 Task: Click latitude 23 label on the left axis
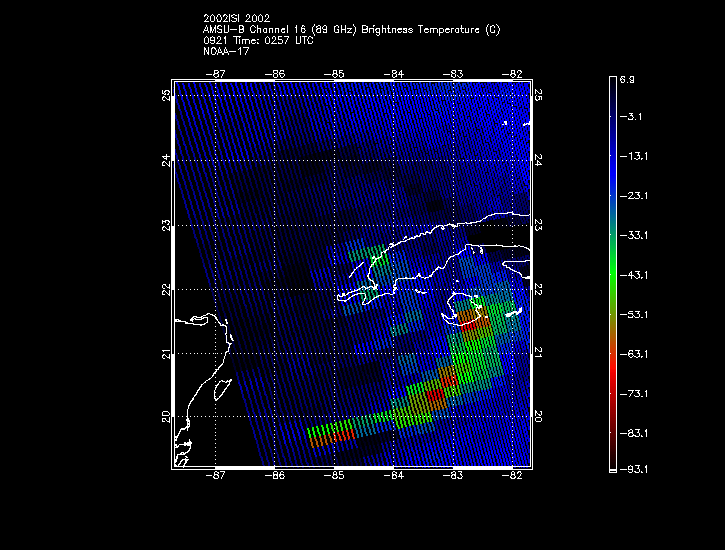pos(166,225)
